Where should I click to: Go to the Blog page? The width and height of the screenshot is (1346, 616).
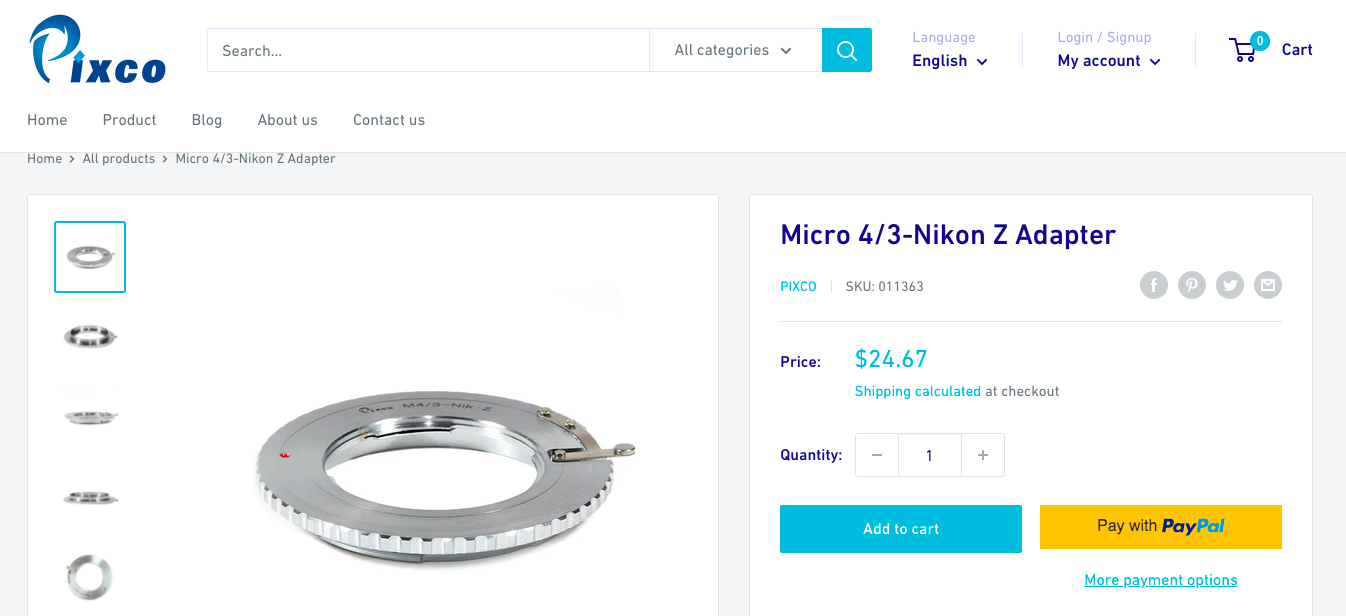pos(207,120)
